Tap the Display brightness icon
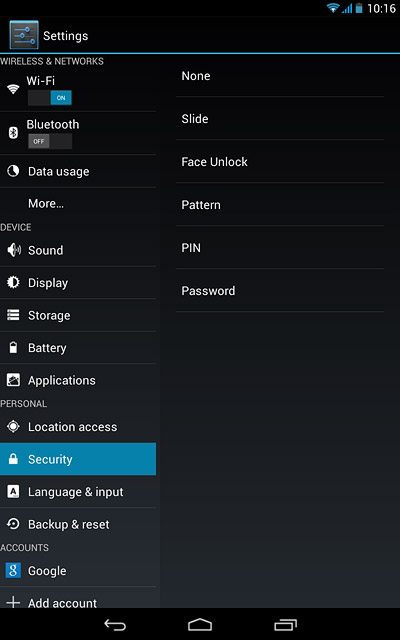This screenshot has width=400, height=640. (x=13, y=282)
